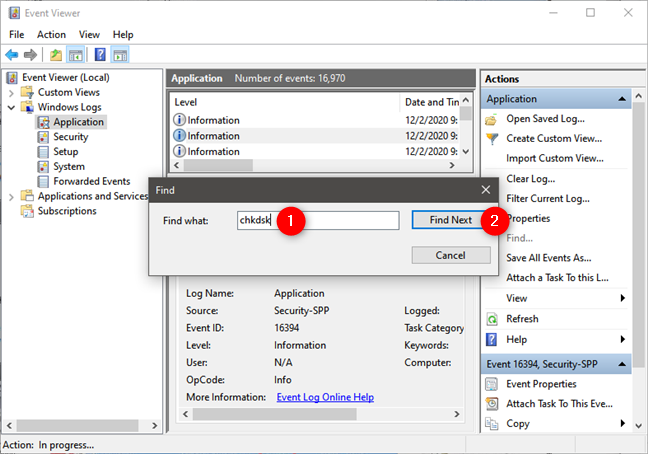Click the Level column header
This screenshot has width=648, height=454.
286,102
